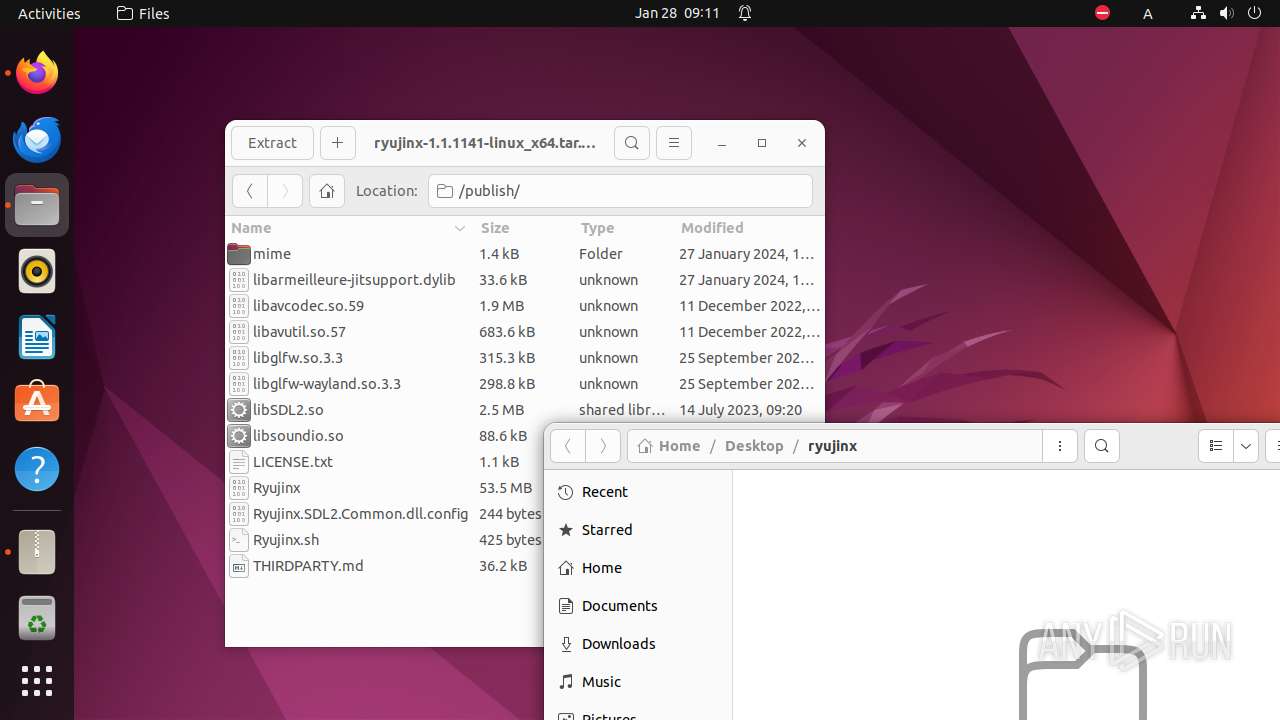The image size is (1280, 720).
Task: Click Desktop in the Files path bar
Action: pos(754,446)
